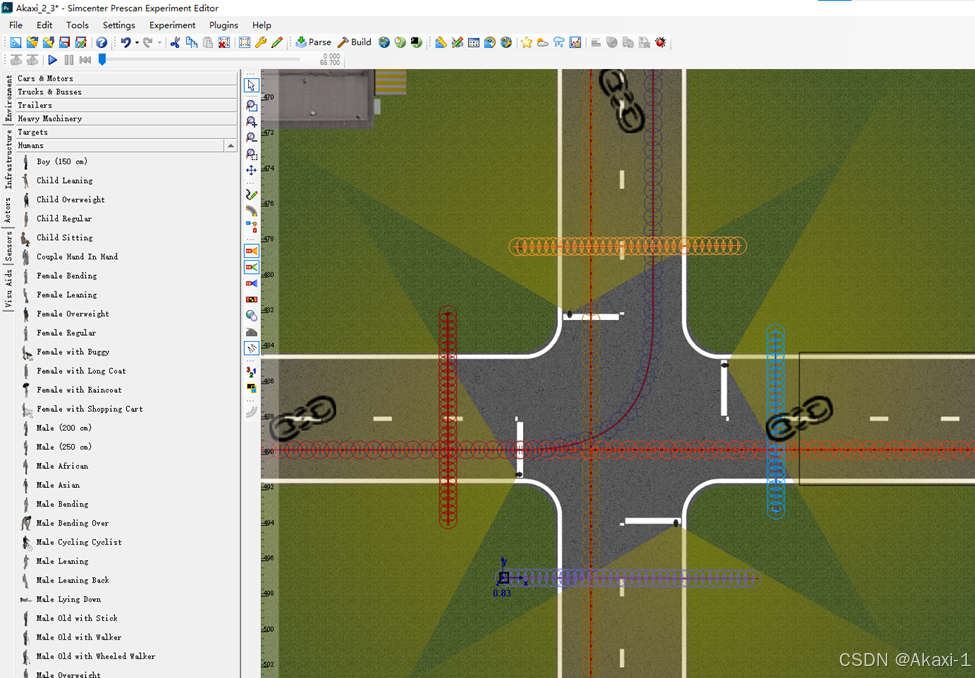
Task: Click the yellow layers ordering icon
Action: click(251, 388)
